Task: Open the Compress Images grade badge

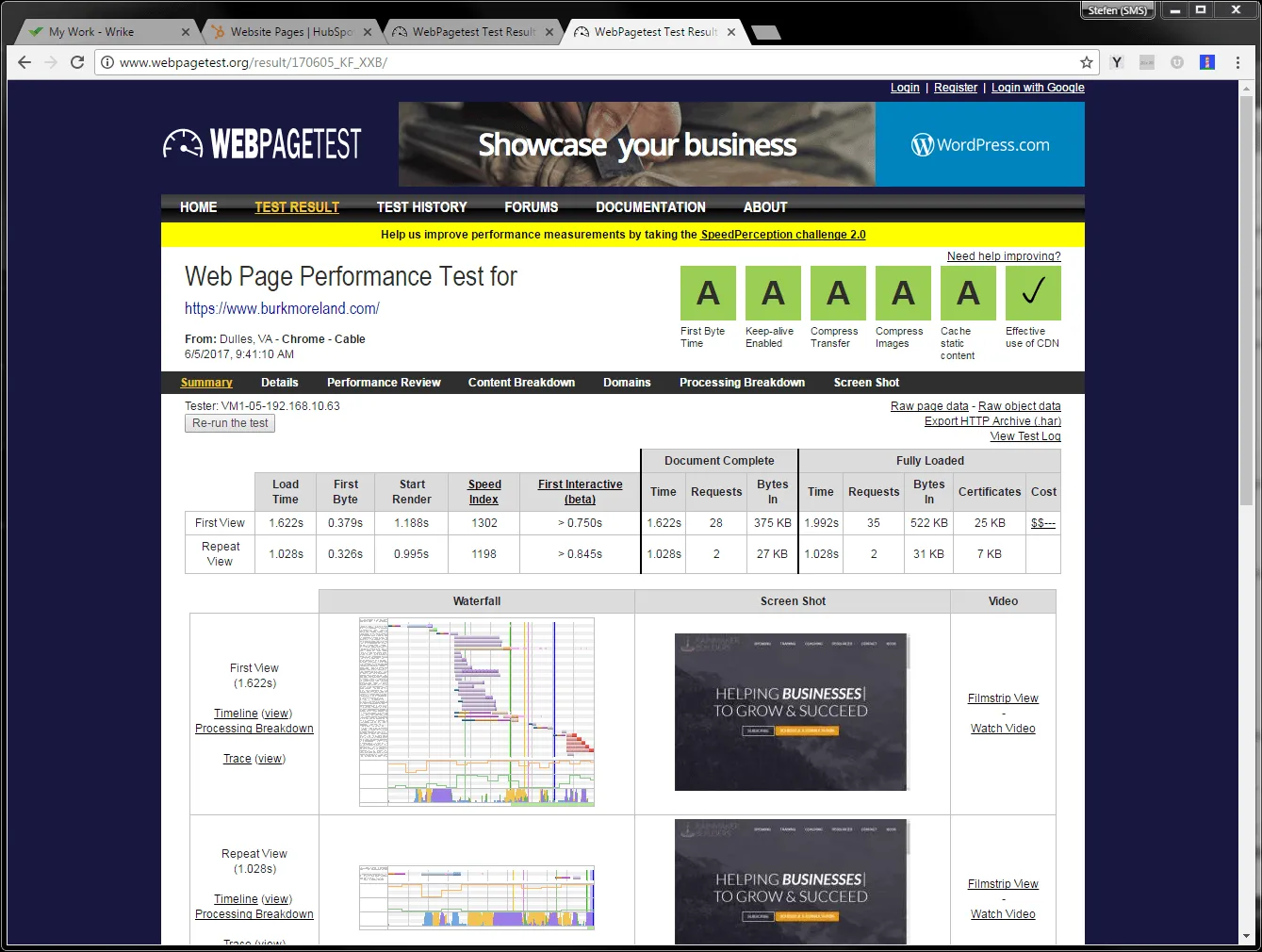Action: point(903,293)
